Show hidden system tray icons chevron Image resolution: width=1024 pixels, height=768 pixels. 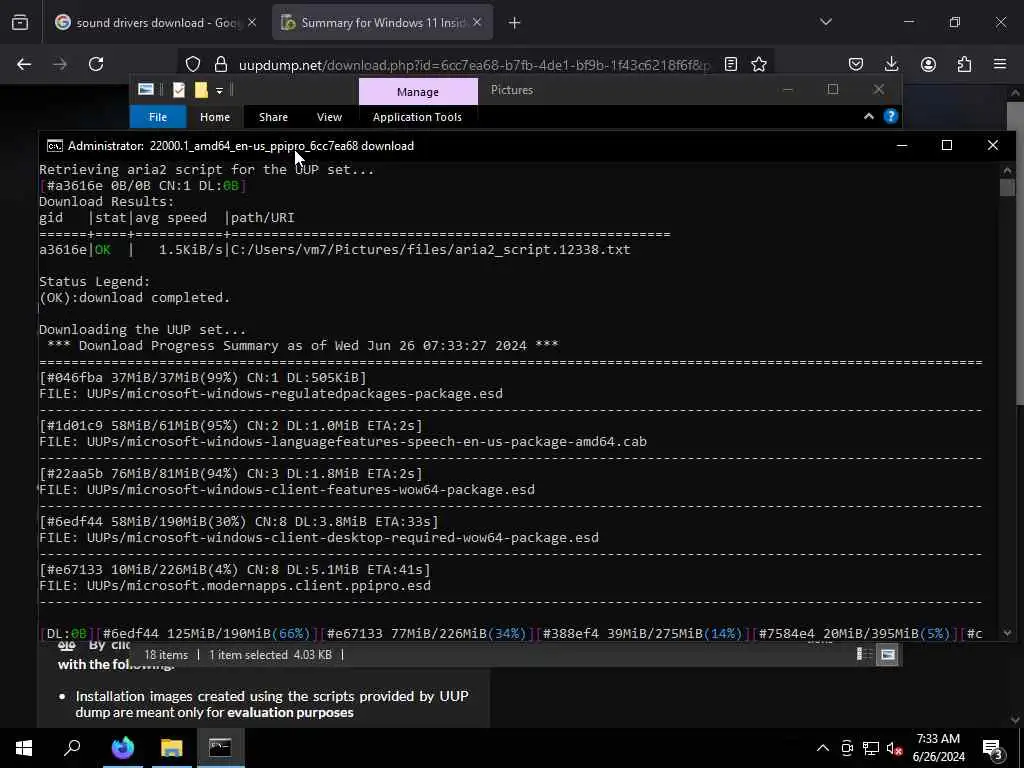[x=823, y=748]
